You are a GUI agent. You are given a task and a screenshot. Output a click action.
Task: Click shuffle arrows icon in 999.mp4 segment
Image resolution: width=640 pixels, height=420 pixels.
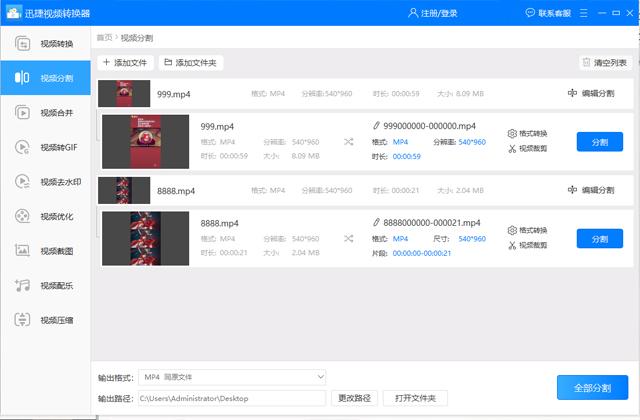point(349,142)
